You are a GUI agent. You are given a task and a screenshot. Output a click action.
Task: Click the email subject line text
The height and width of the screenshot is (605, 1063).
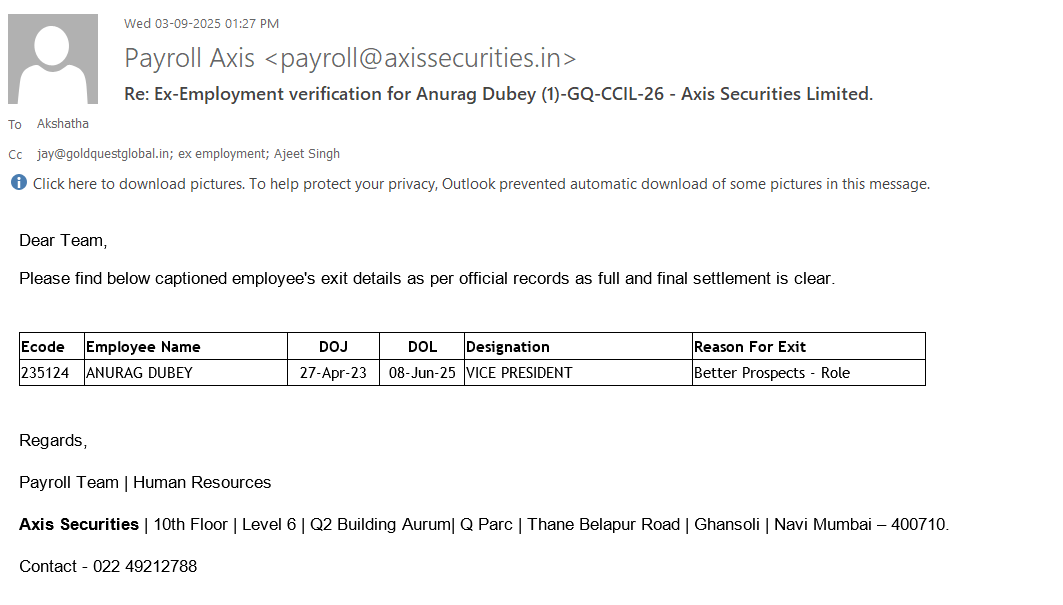tap(498, 94)
